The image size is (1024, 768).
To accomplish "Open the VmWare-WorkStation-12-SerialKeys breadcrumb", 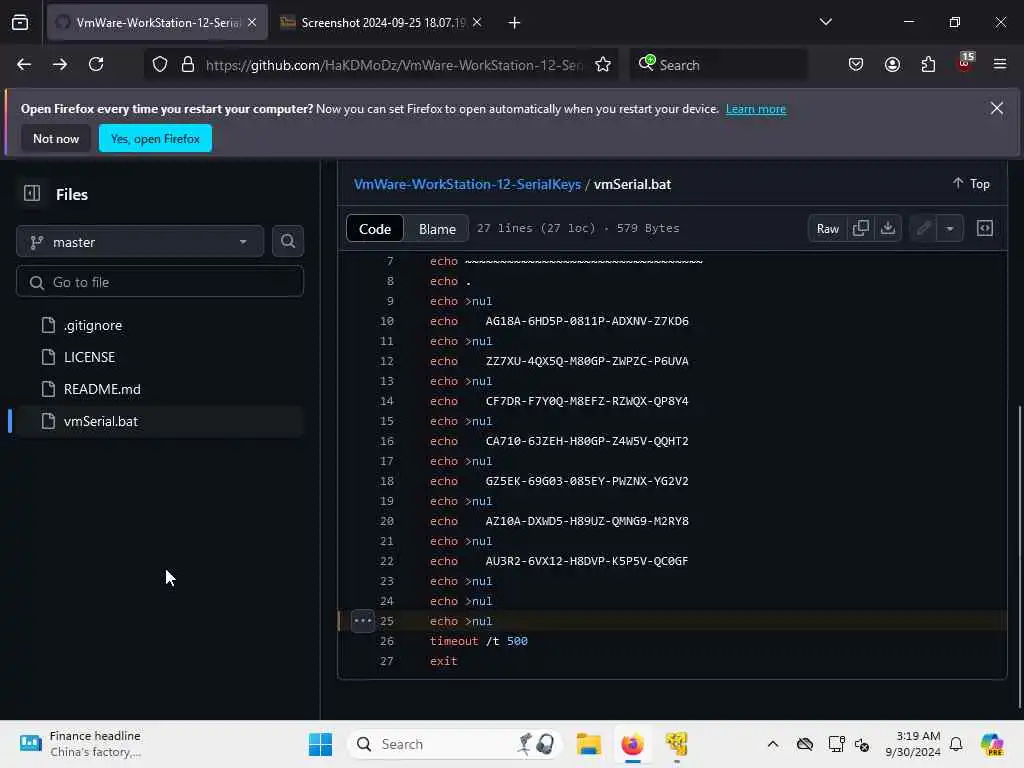I will [x=468, y=184].
